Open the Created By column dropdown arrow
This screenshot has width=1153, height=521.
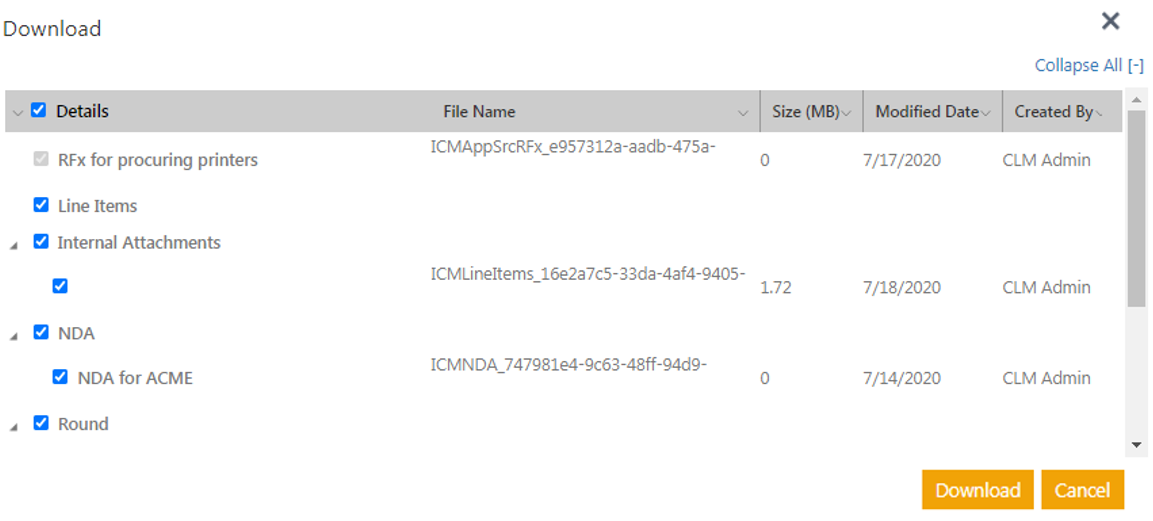tap(1100, 113)
